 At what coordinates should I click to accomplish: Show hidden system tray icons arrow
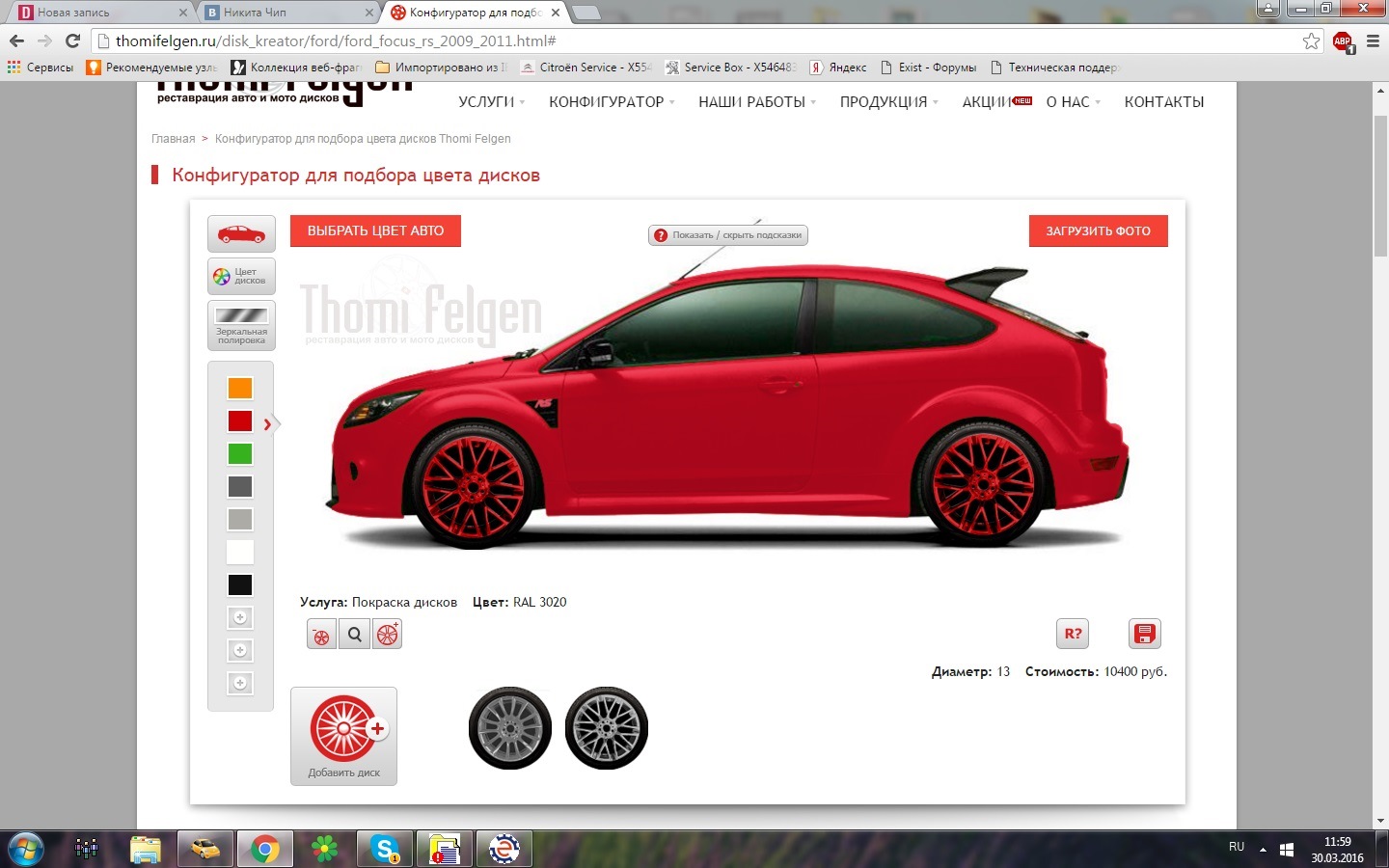tap(1263, 850)
